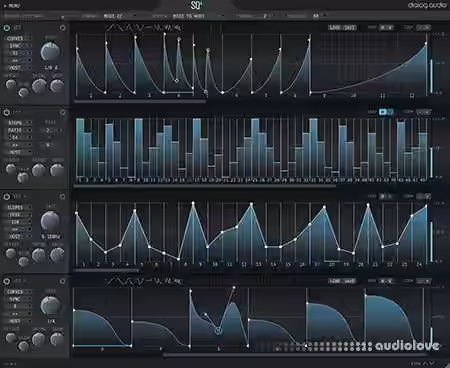
Task: Click SAVE button in first sequencer header
Action: (349, 28)
